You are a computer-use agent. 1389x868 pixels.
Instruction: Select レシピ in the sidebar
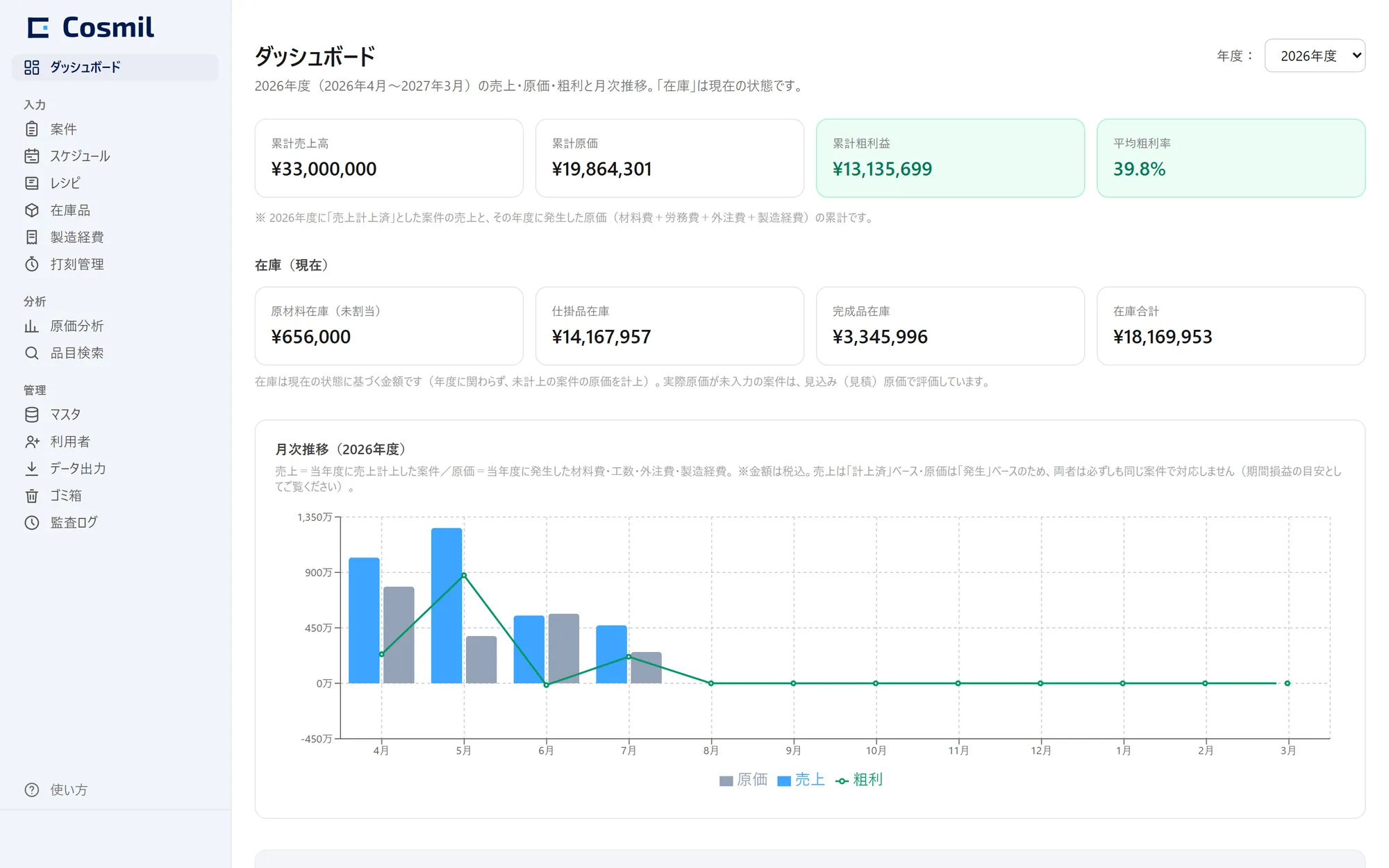point(115,183)
